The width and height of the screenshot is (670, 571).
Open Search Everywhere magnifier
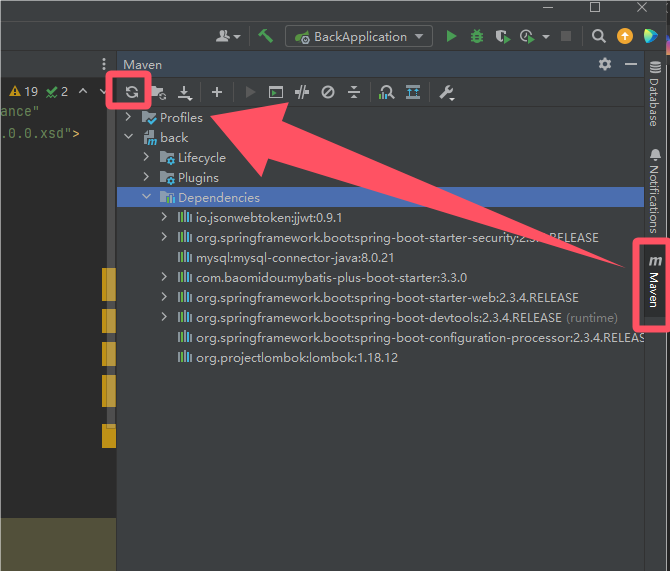599,36
